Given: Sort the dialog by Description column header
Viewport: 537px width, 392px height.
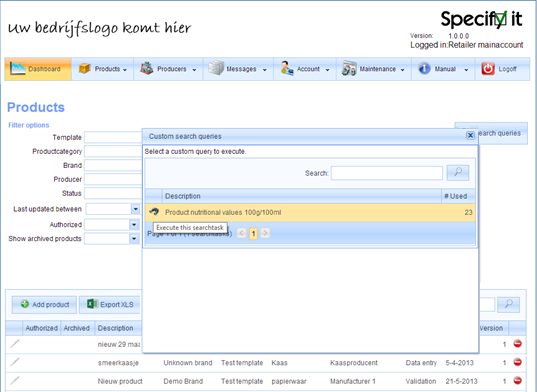Looking at the screenshot, I should (302, 196).
